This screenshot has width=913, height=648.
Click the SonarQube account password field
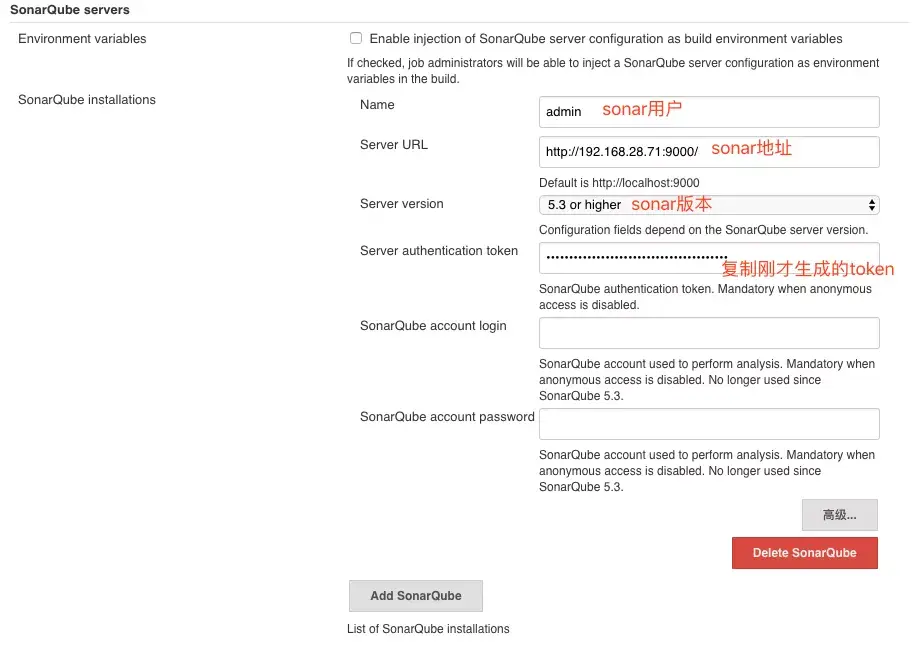pyautogui.click(x=708, y=424)
